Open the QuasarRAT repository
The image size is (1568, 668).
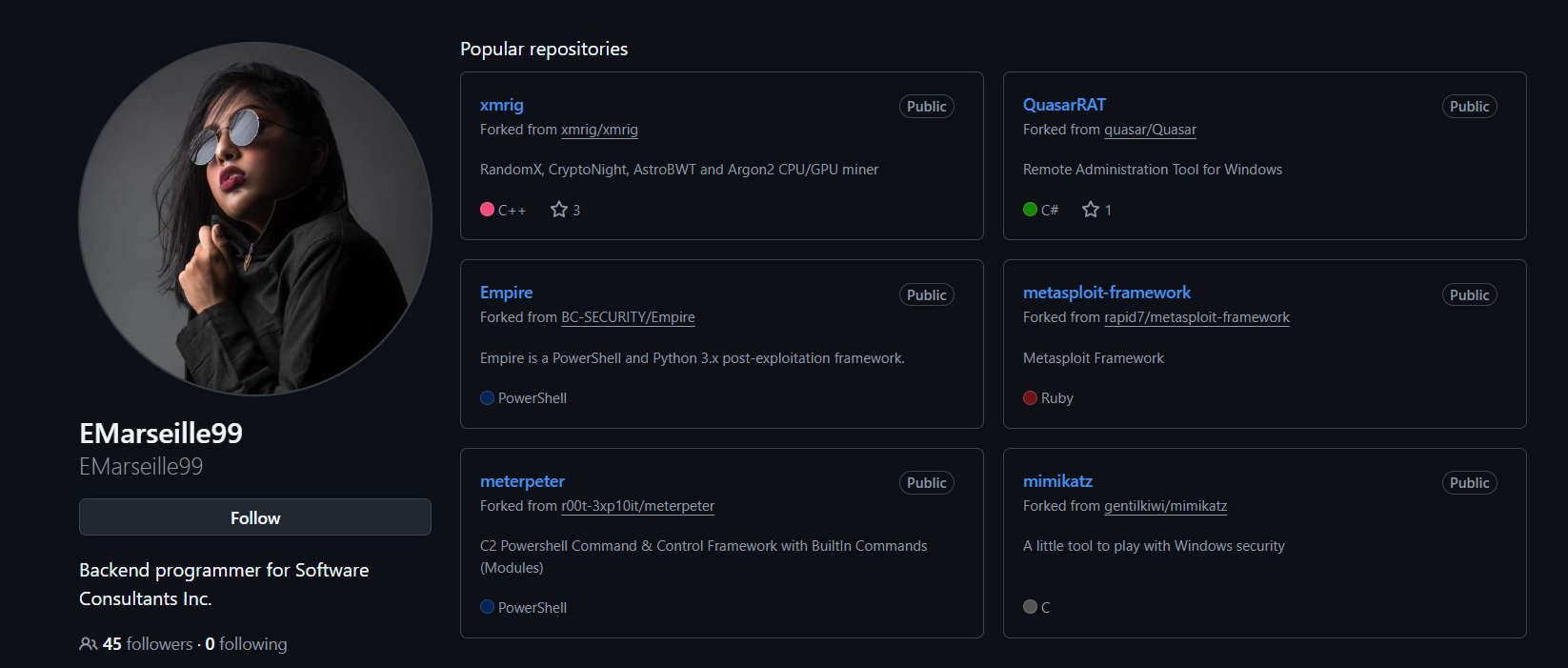pyautogui.click(x=1064, y=105)
